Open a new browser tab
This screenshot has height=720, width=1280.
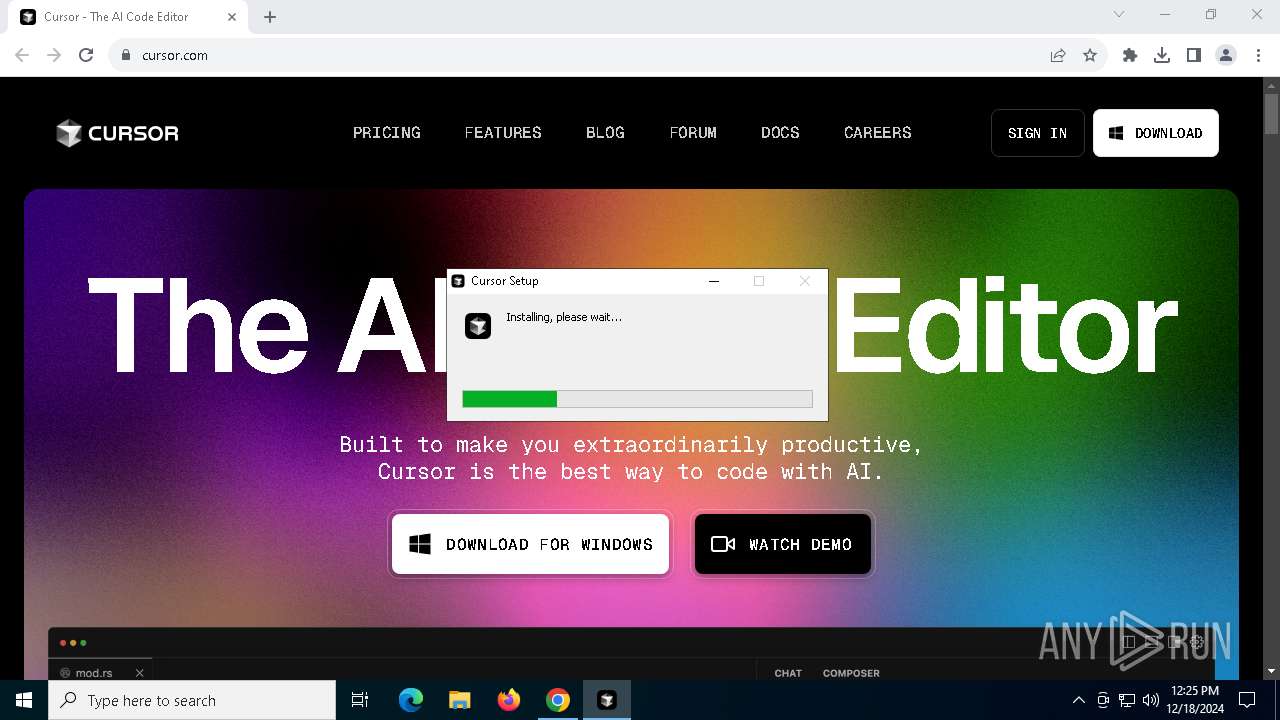point(270,17)
